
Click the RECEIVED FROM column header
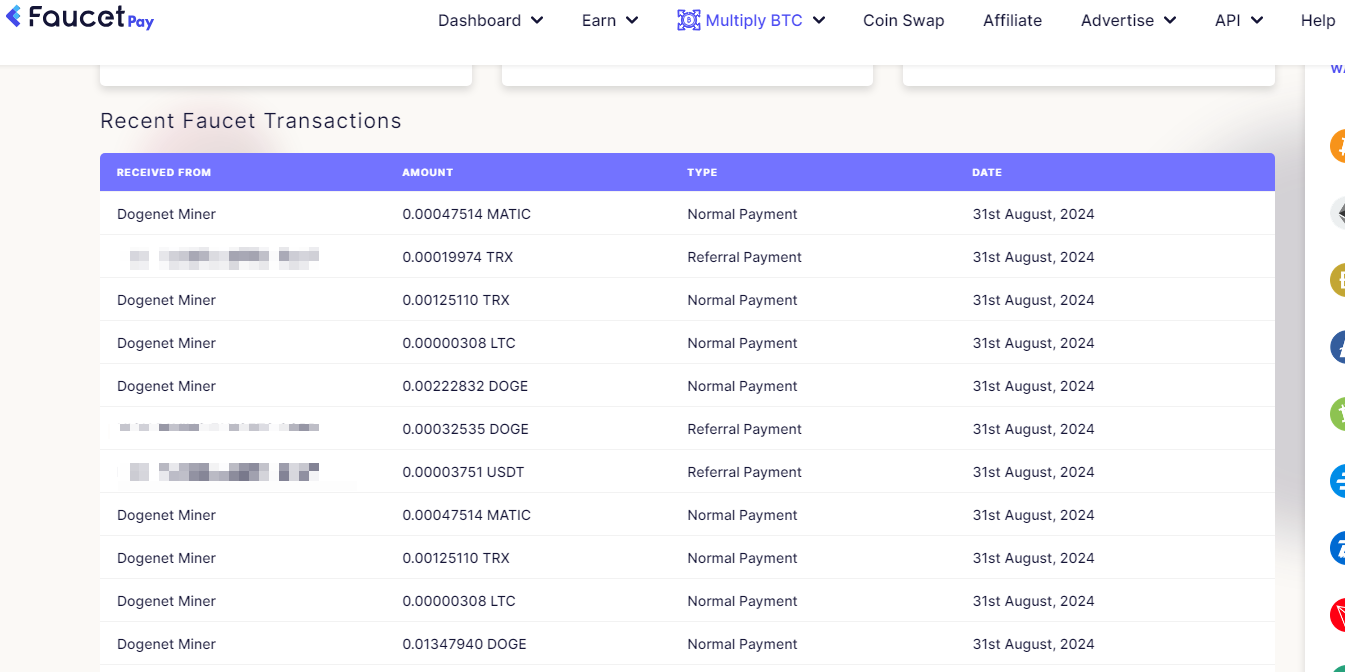tap(164, 172)
